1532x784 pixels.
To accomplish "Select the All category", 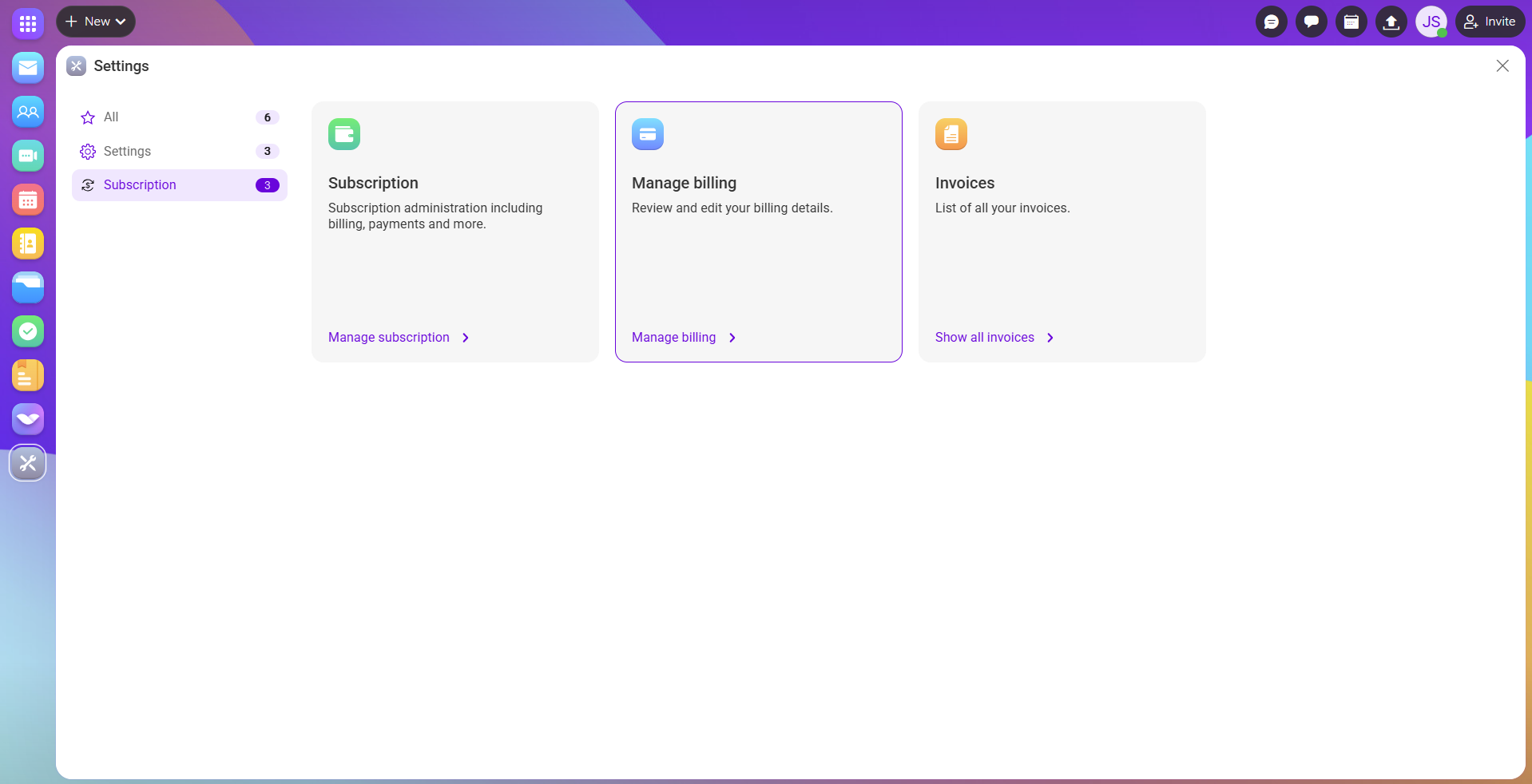I will coord(180,117).
